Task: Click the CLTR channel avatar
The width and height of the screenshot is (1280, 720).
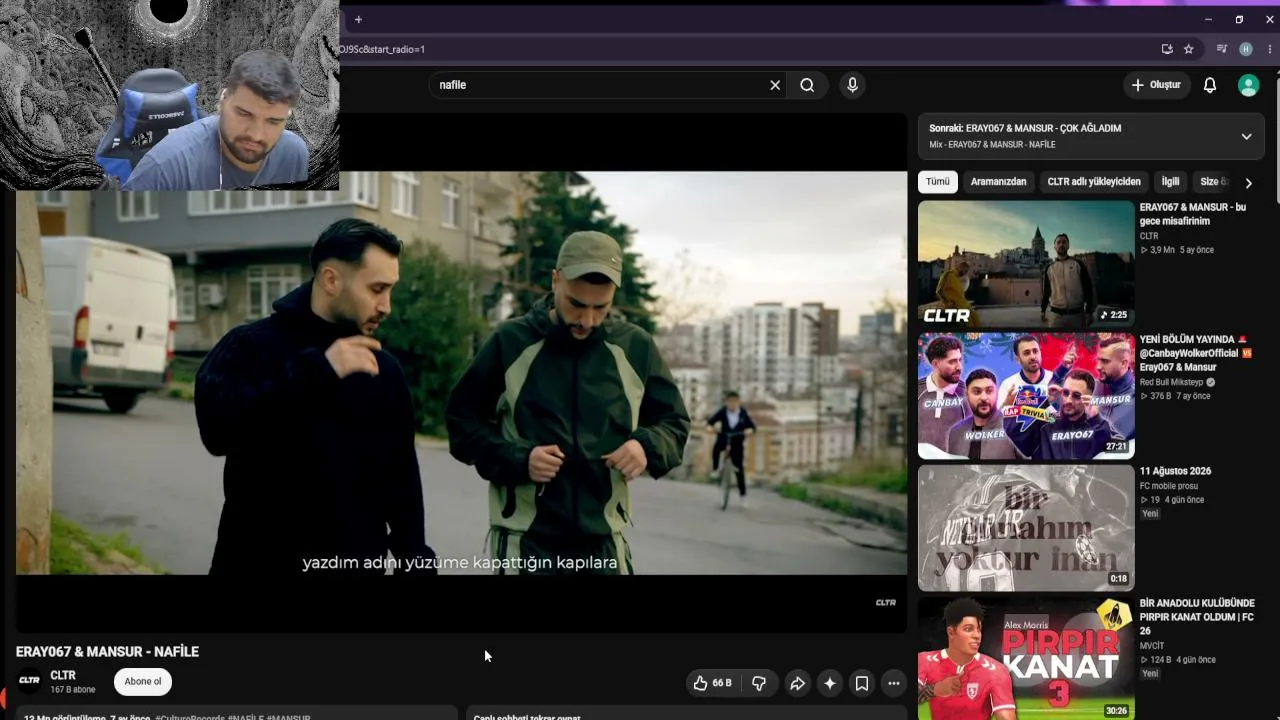Action: coord(29,680)
